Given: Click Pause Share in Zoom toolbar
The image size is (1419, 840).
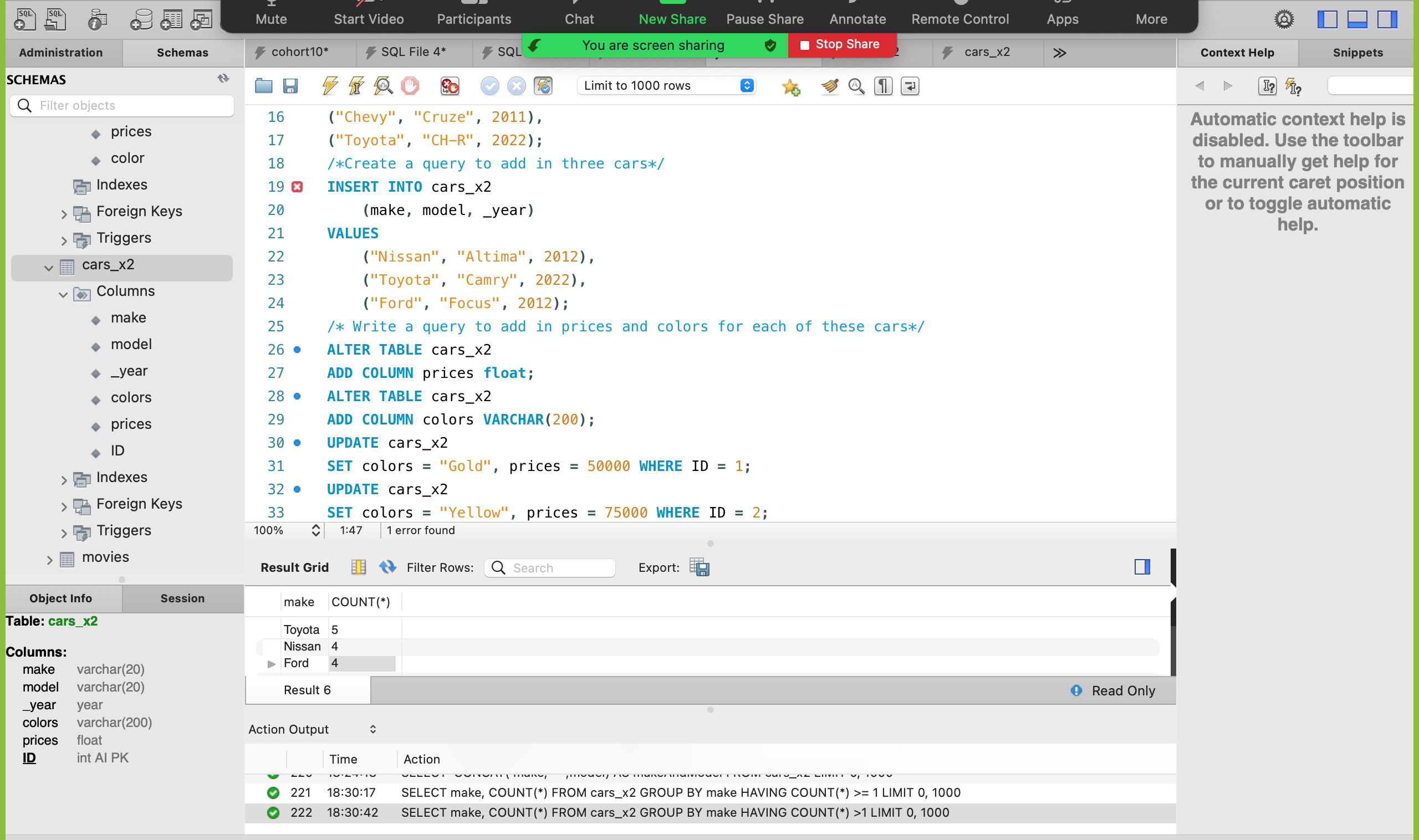Looking at the screenshot, I should coord(764,19).
